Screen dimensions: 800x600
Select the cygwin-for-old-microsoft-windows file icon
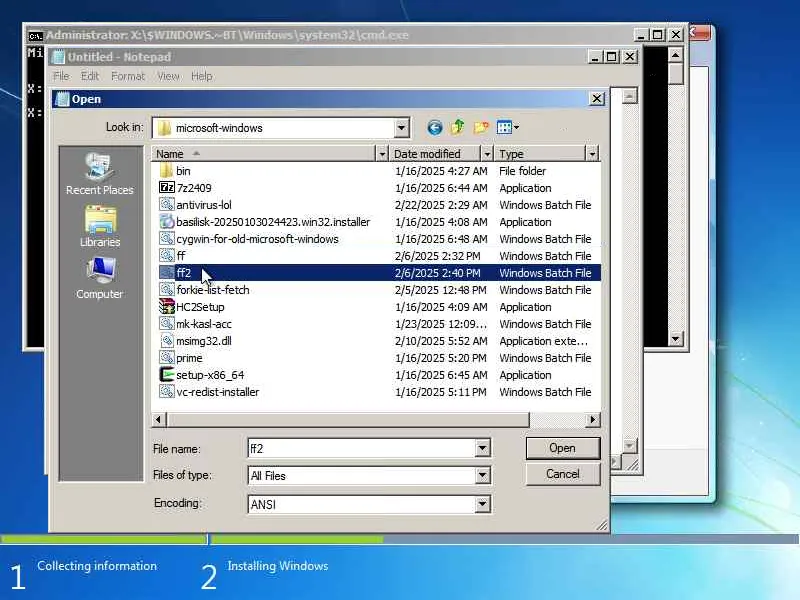pyautogui.click(x=166, y=238)
